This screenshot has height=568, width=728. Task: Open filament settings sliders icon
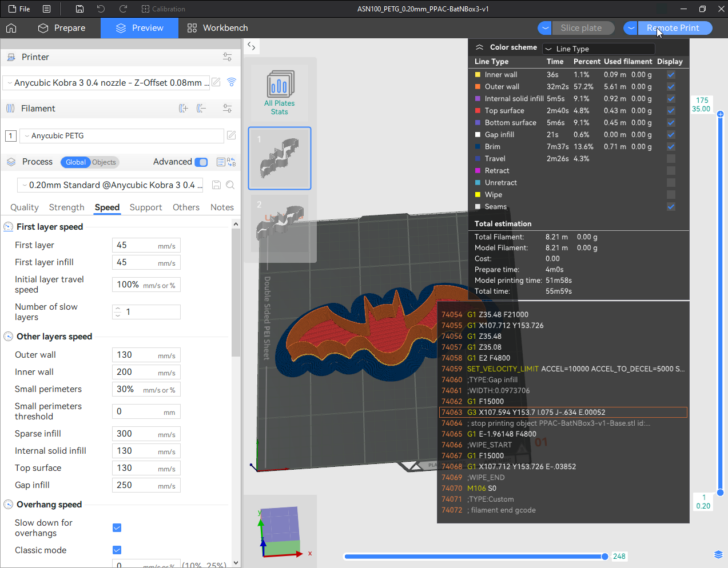228,108
